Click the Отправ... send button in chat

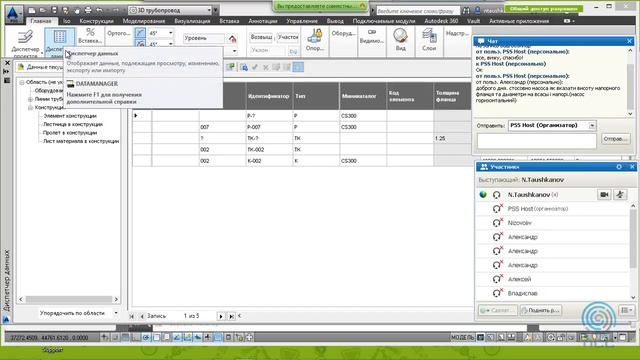[615, 139]
